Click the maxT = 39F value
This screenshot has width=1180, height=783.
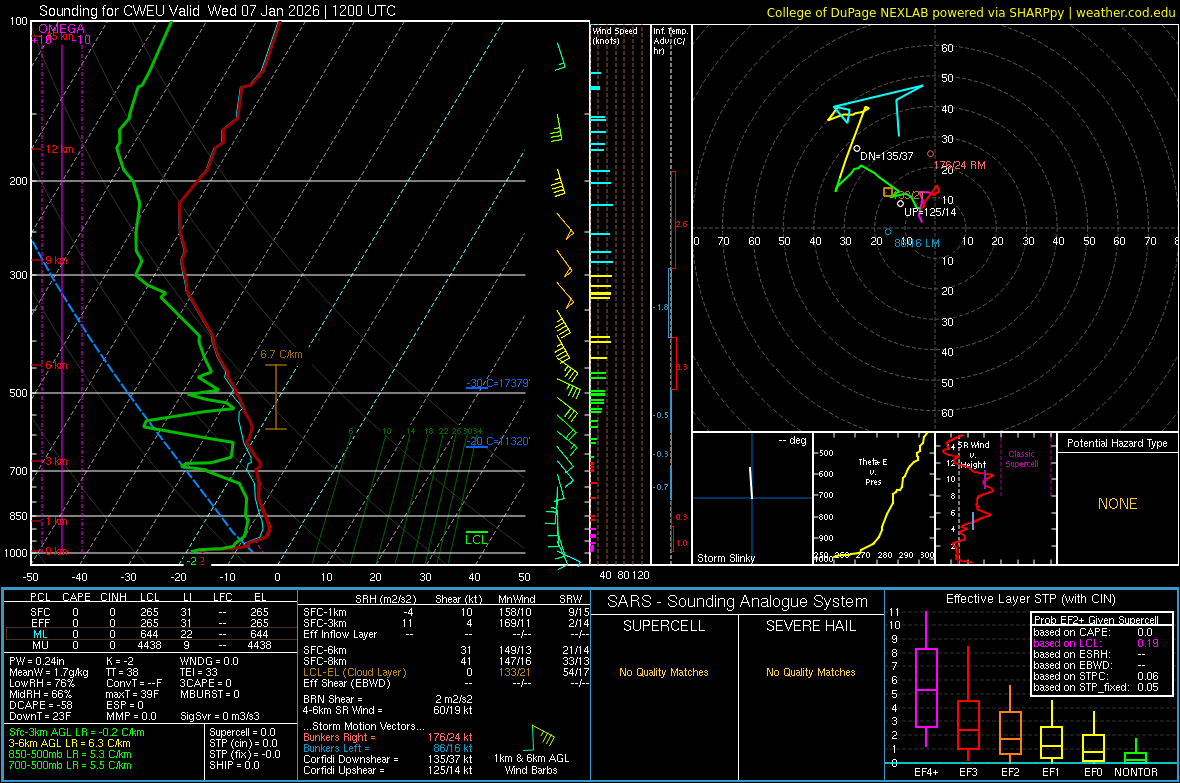[132, 694]
